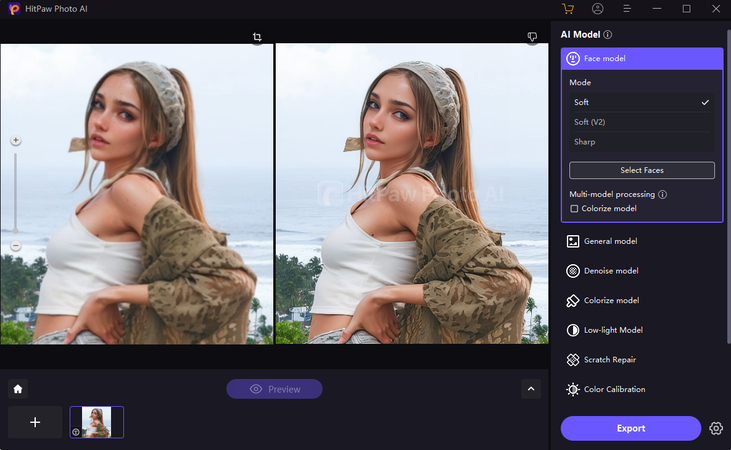Click the right panel scrollbar

(x=728, y=187)
